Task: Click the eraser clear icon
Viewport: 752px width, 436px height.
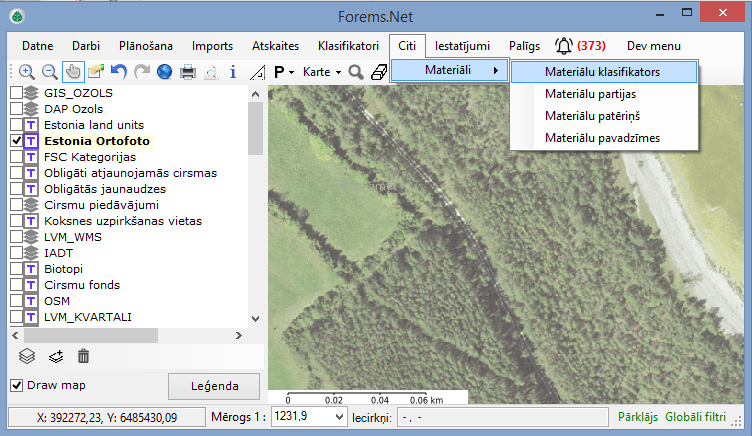Action: point(379,72)
